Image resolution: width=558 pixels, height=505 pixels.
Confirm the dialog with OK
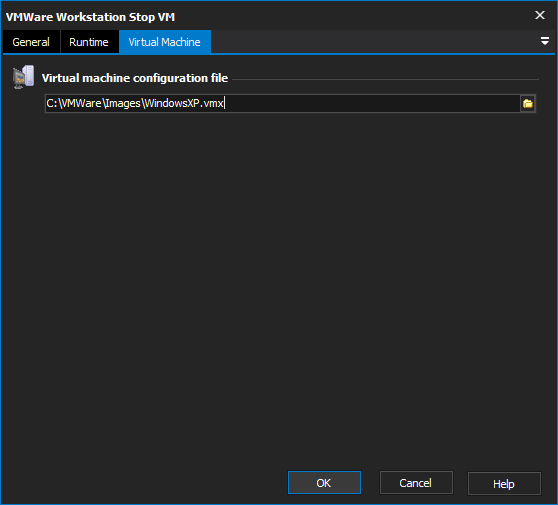point(324,483)
